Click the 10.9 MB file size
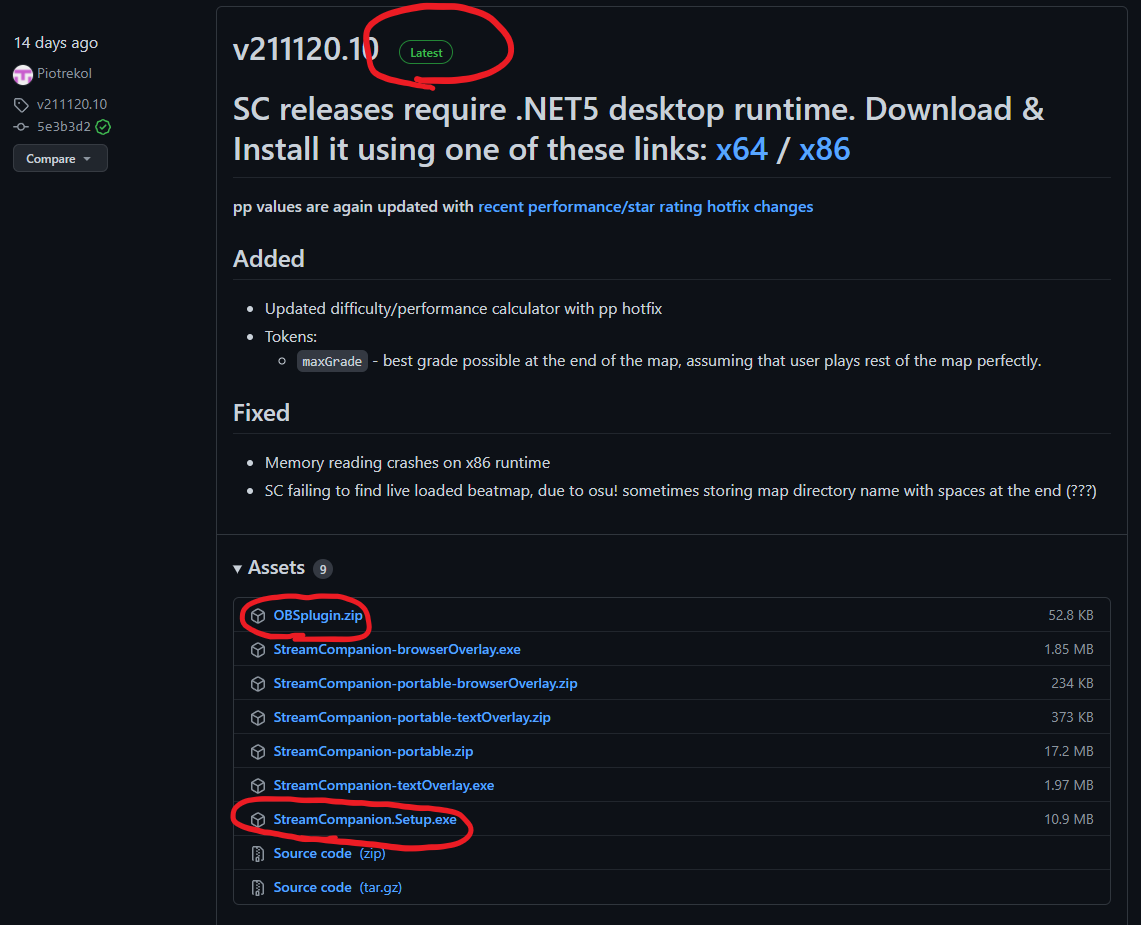 click(1068, 819)
